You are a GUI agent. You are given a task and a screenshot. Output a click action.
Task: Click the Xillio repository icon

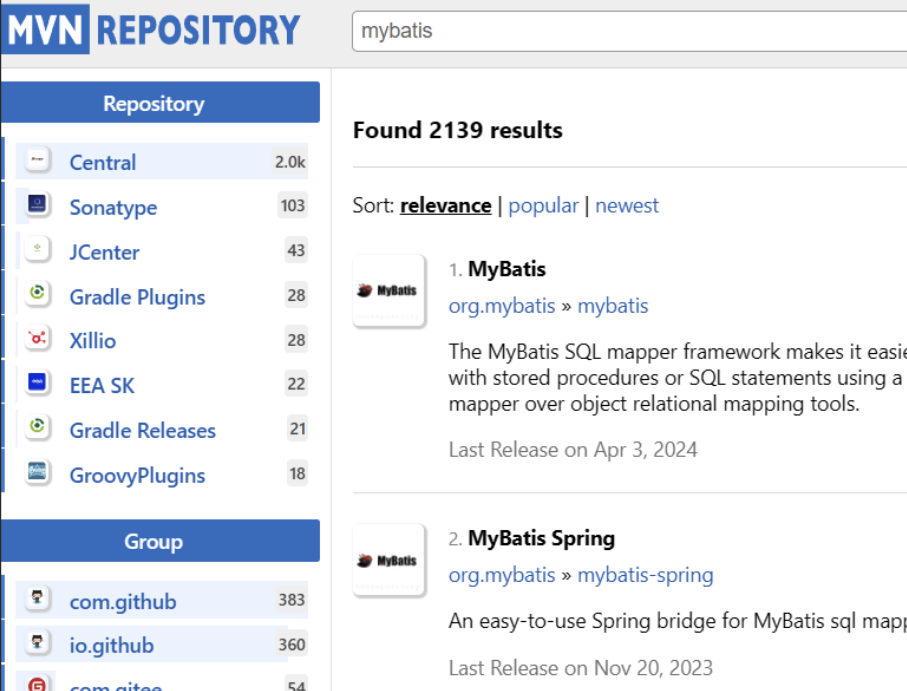[x=38, y=338]
